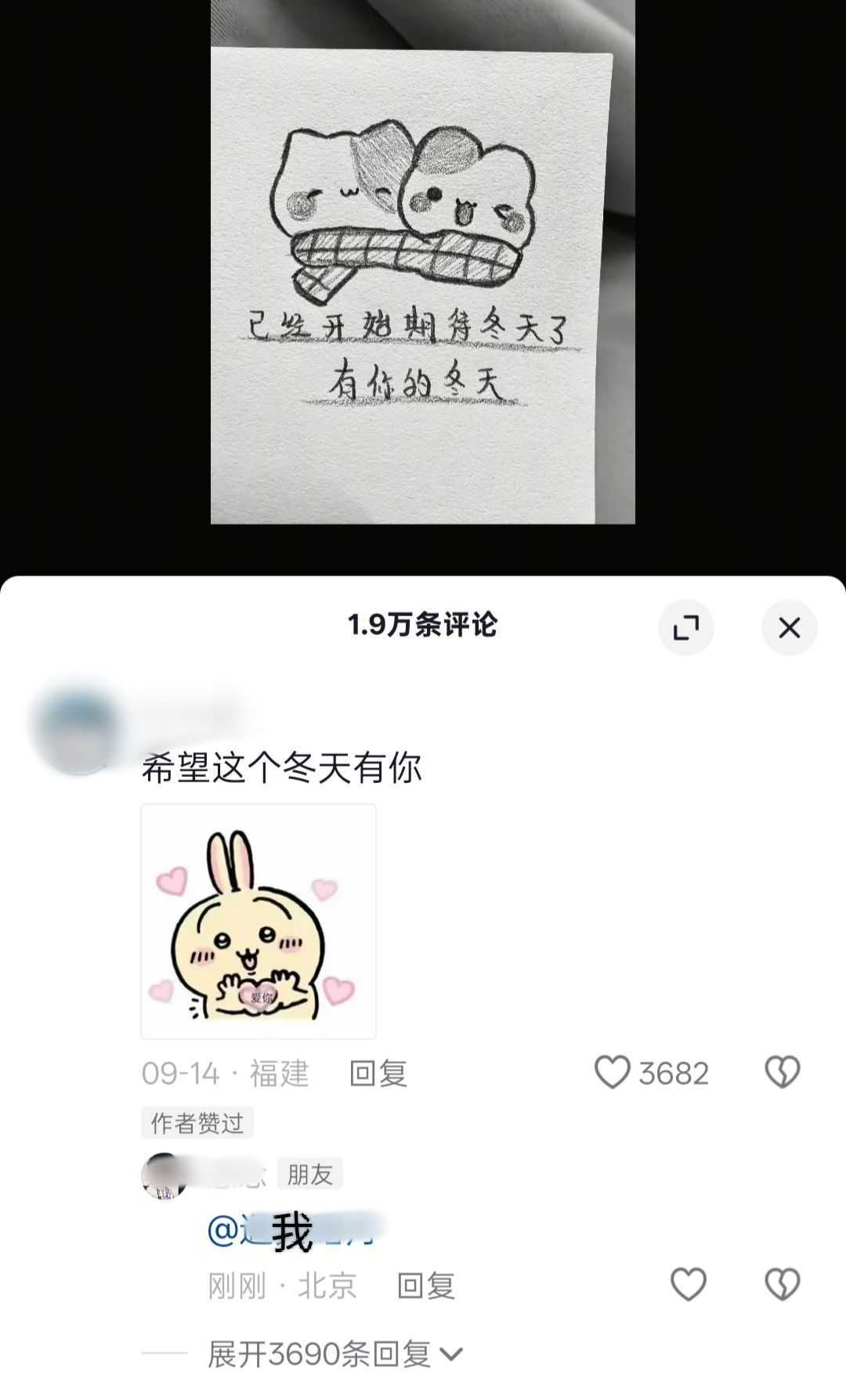Screen dimensions: 846x1400
Task: Tap the hand-drawn cats picture
Action: [423, 262]
